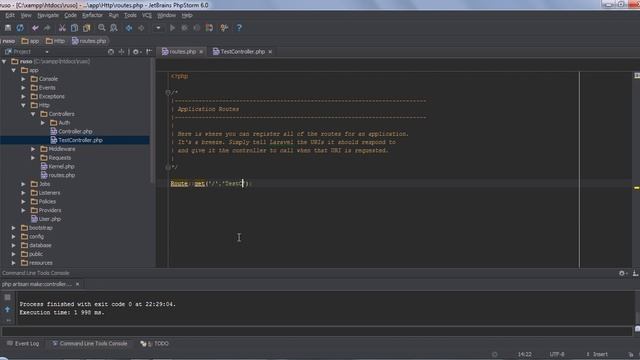Click the hide Project panel icon

click(149, 52)
